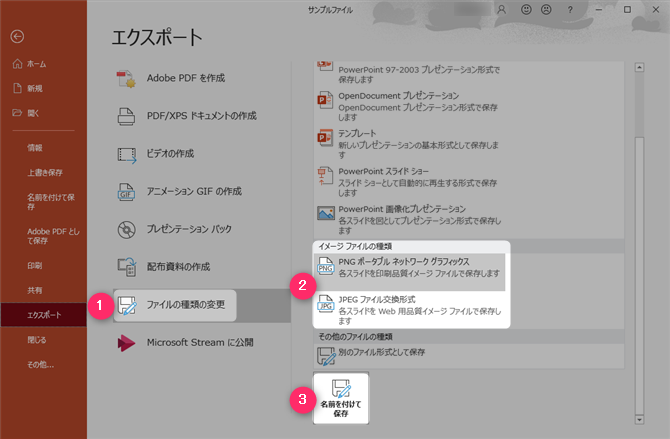Open the account profile icon in title bar

(502, 9)
